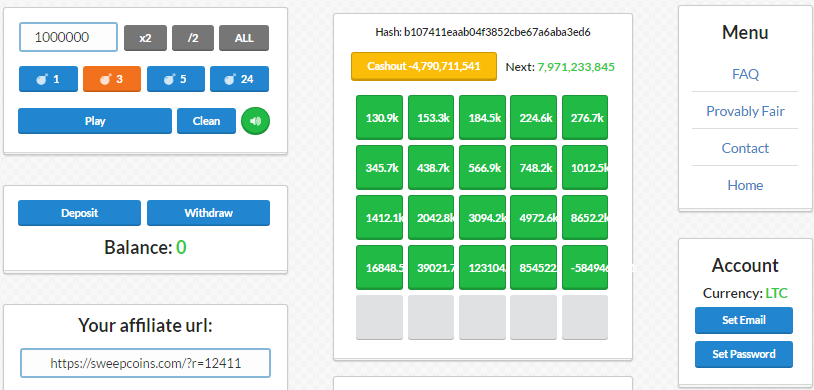Click the Set Email button
Viewport: 814px width, 390px height.
tap(744, 320)
